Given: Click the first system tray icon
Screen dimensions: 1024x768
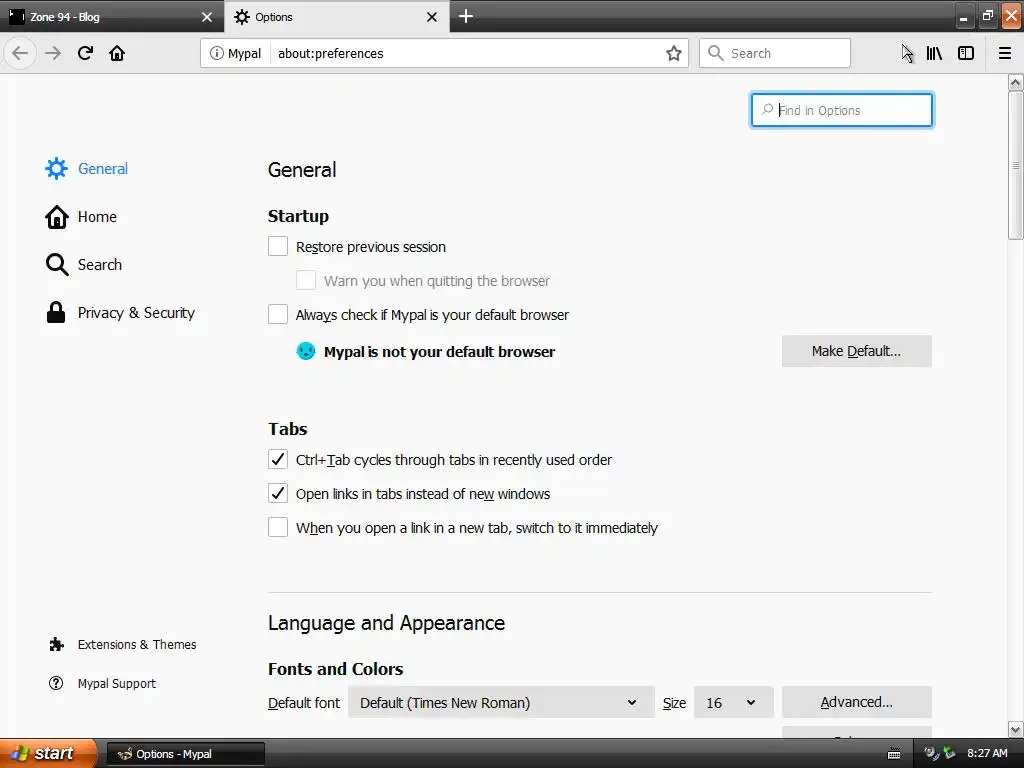Looking at the screenshot, I should 931,754.
